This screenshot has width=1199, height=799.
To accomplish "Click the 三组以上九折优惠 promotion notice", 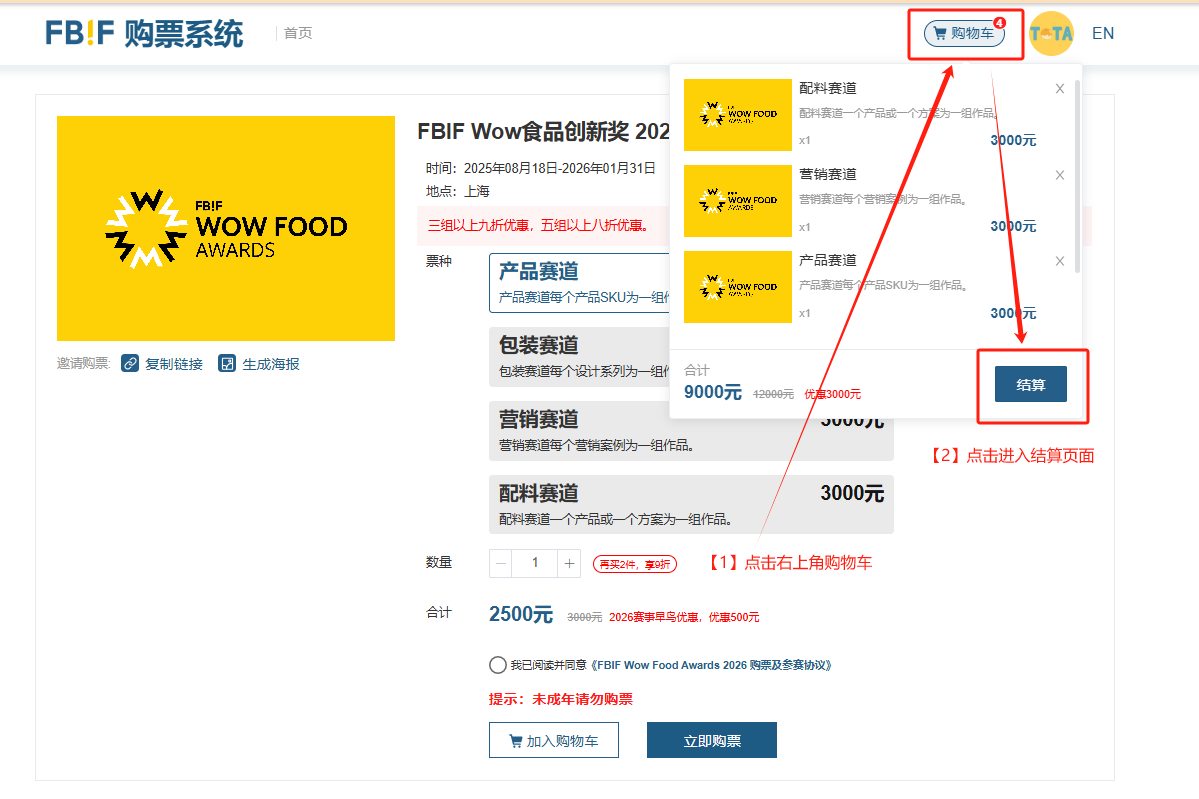I will click(538, 226).
